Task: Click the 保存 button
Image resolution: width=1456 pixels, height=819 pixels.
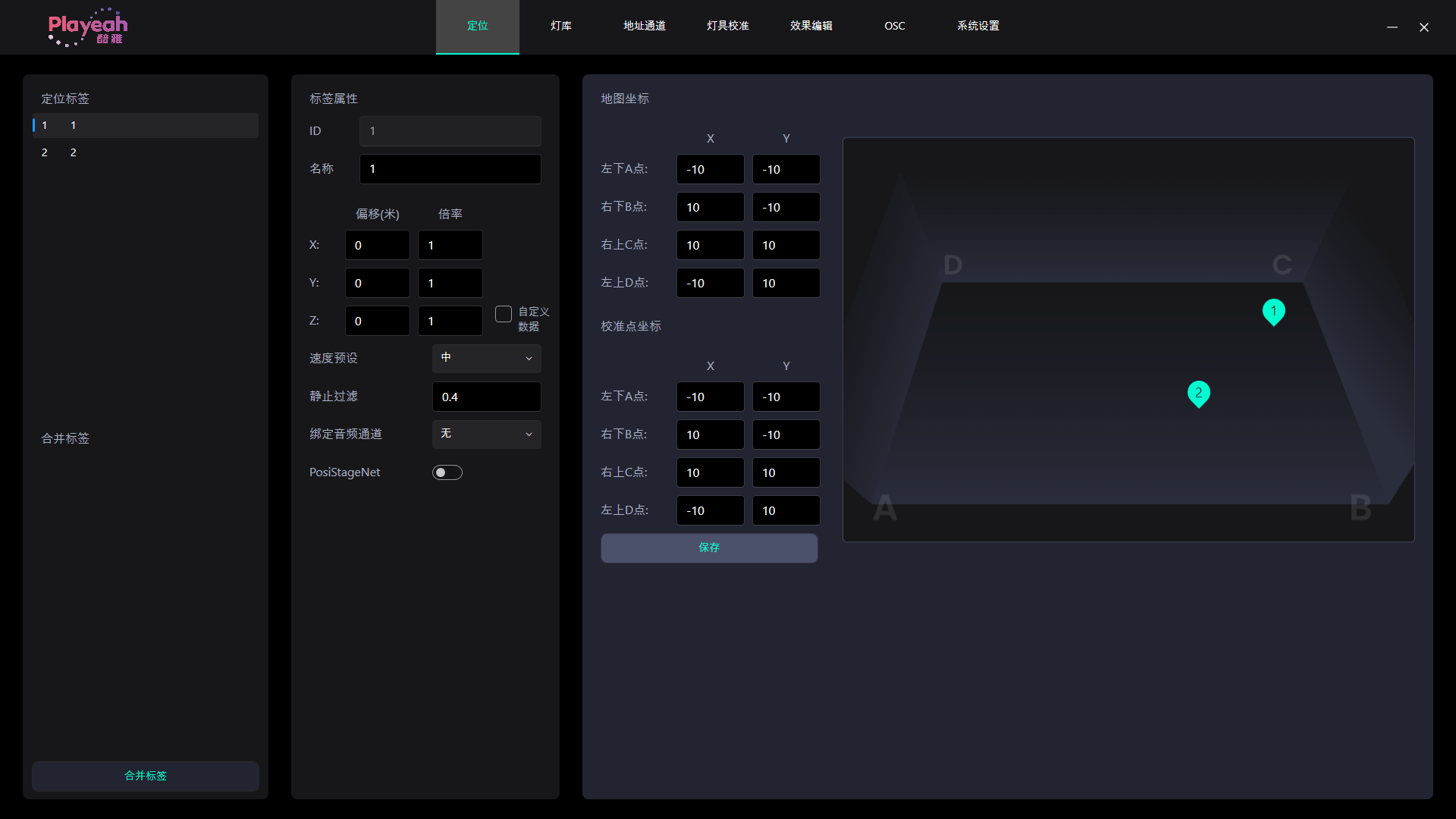Action: tap(709, 548)
